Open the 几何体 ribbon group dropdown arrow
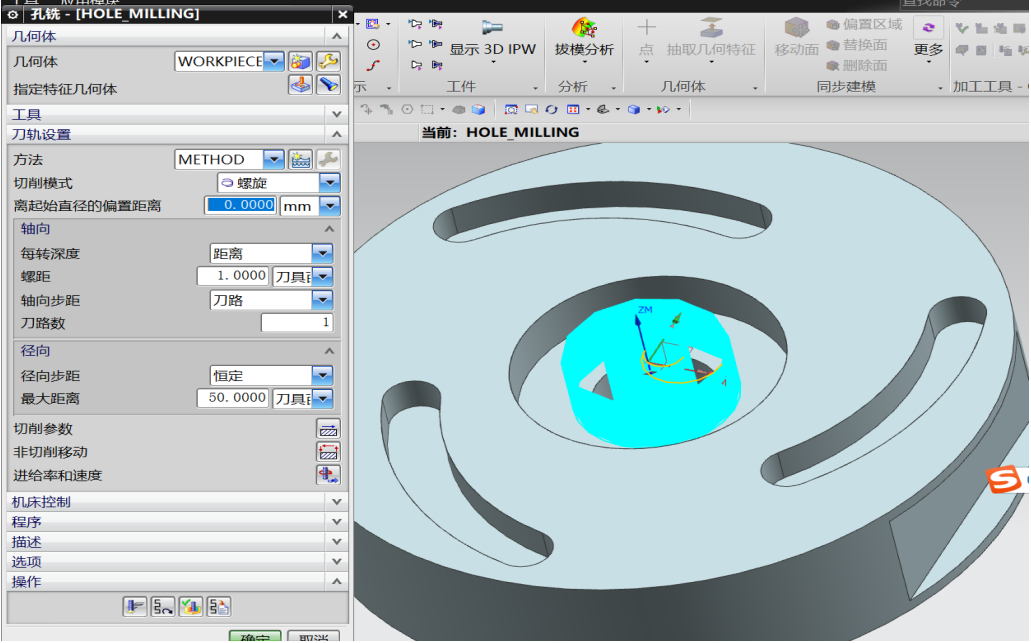 point(755,87)
